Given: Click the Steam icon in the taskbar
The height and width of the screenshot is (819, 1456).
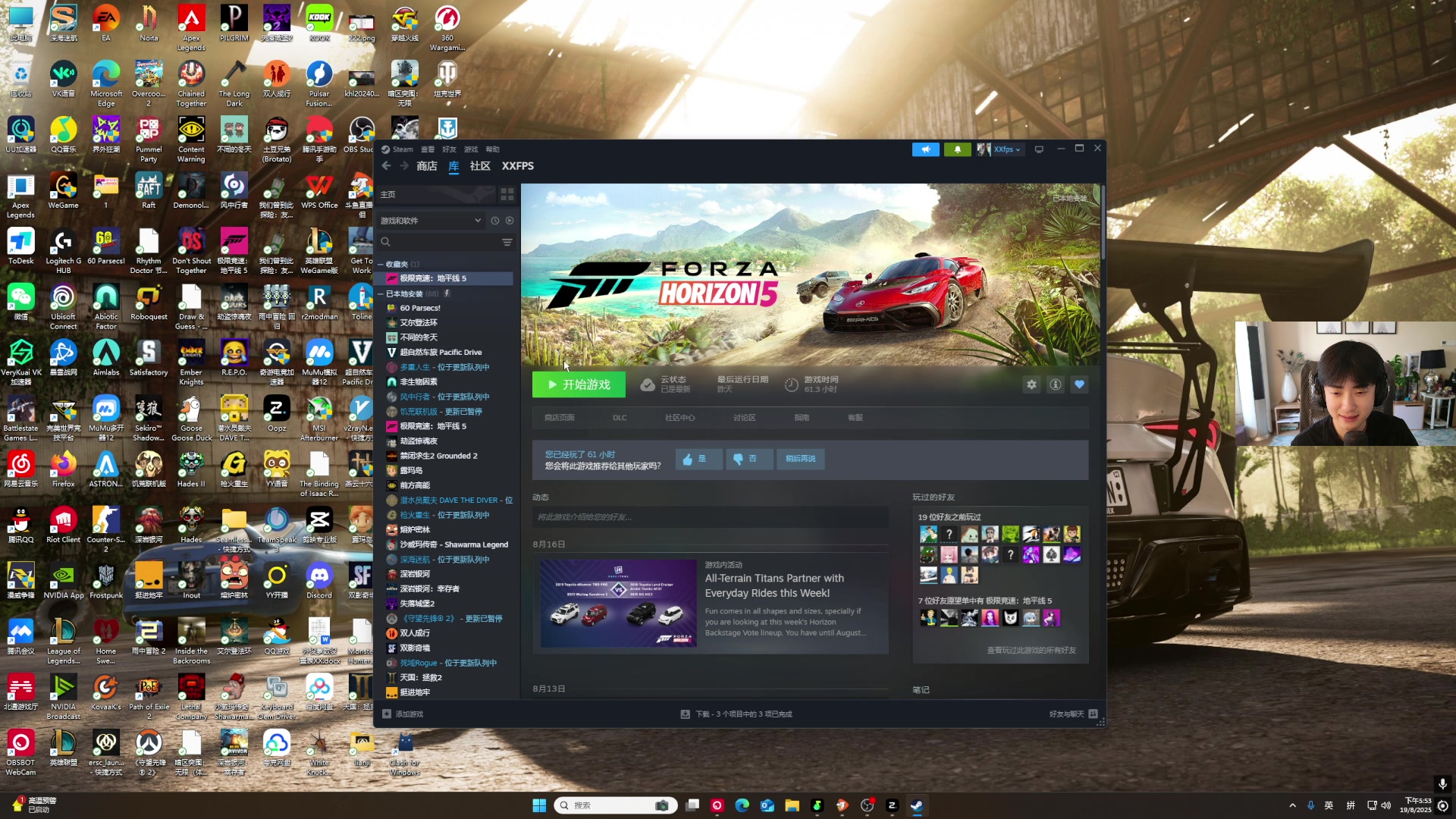Looking at the screenshot, I should 916,805.
